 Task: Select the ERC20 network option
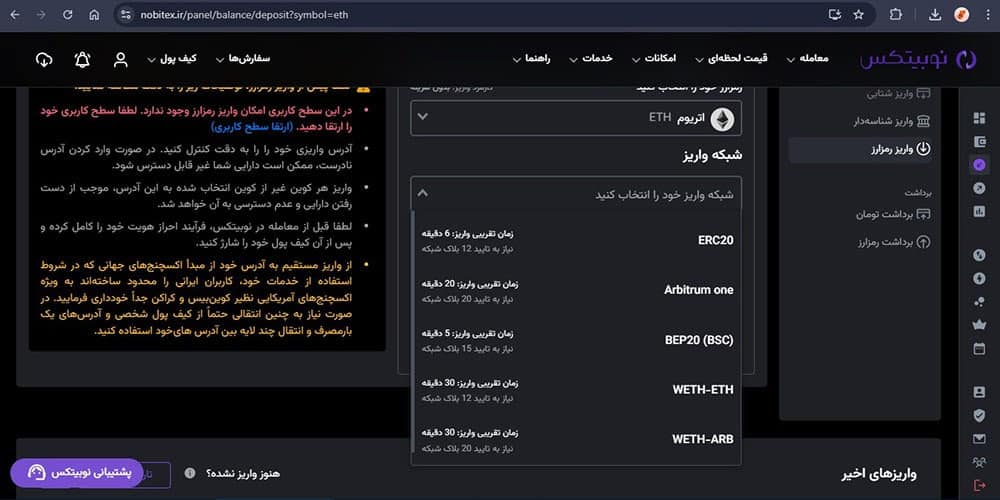pyautogui.click(x=577, y=240)
